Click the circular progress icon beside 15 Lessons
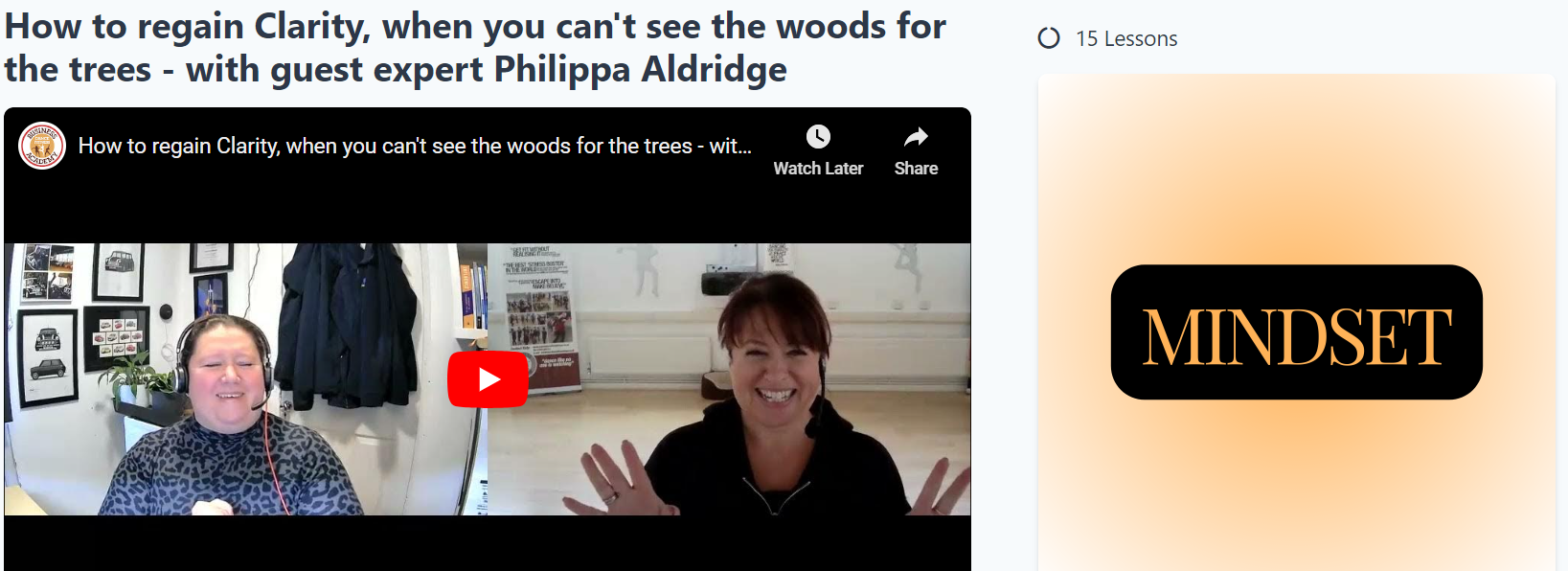The width and height of the screenshot is (1568, 571). tap(1049, 38)
